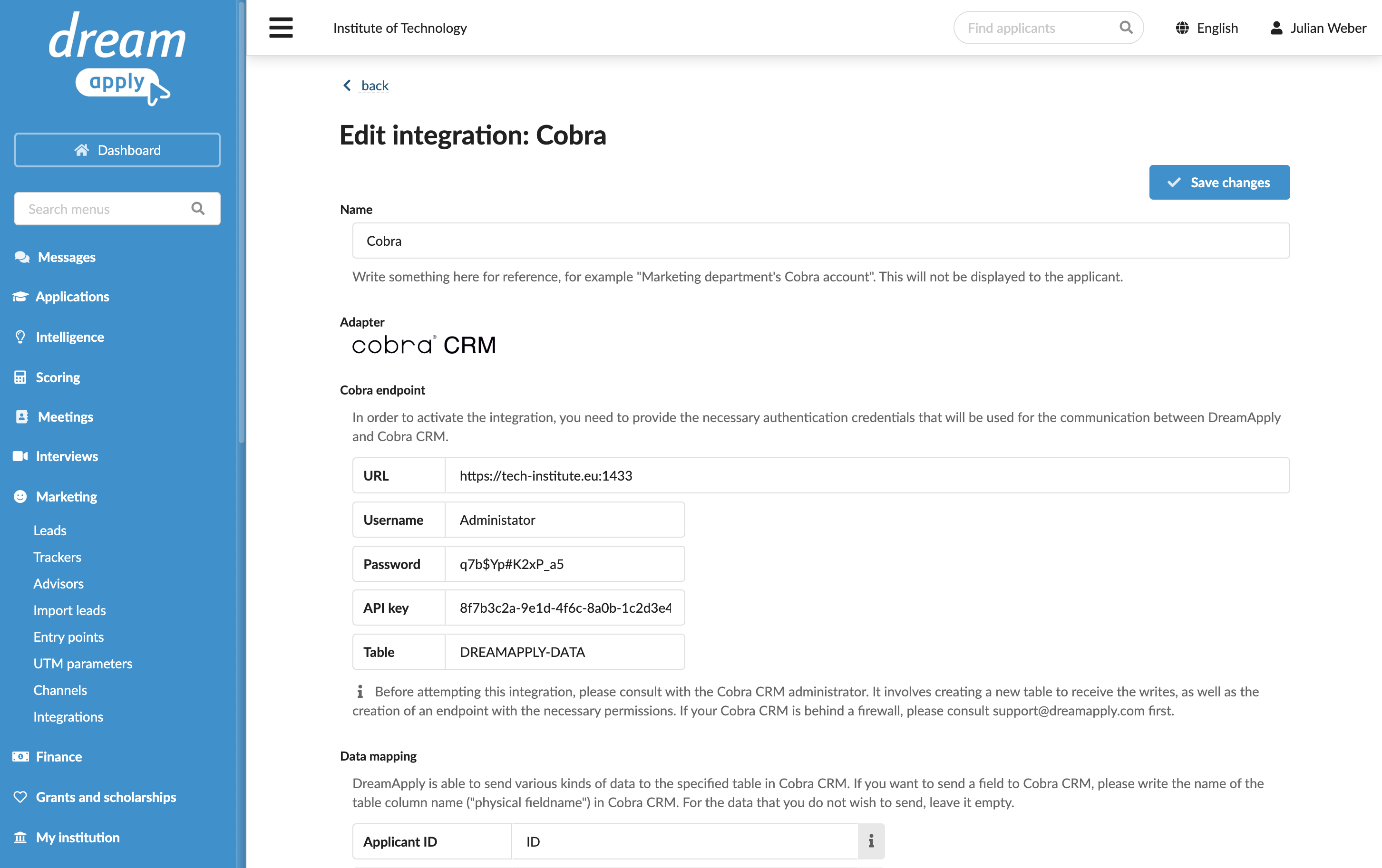1382x868 pixels.
Task: Open the Leads submenu item
Action: (x=50, y=530)
